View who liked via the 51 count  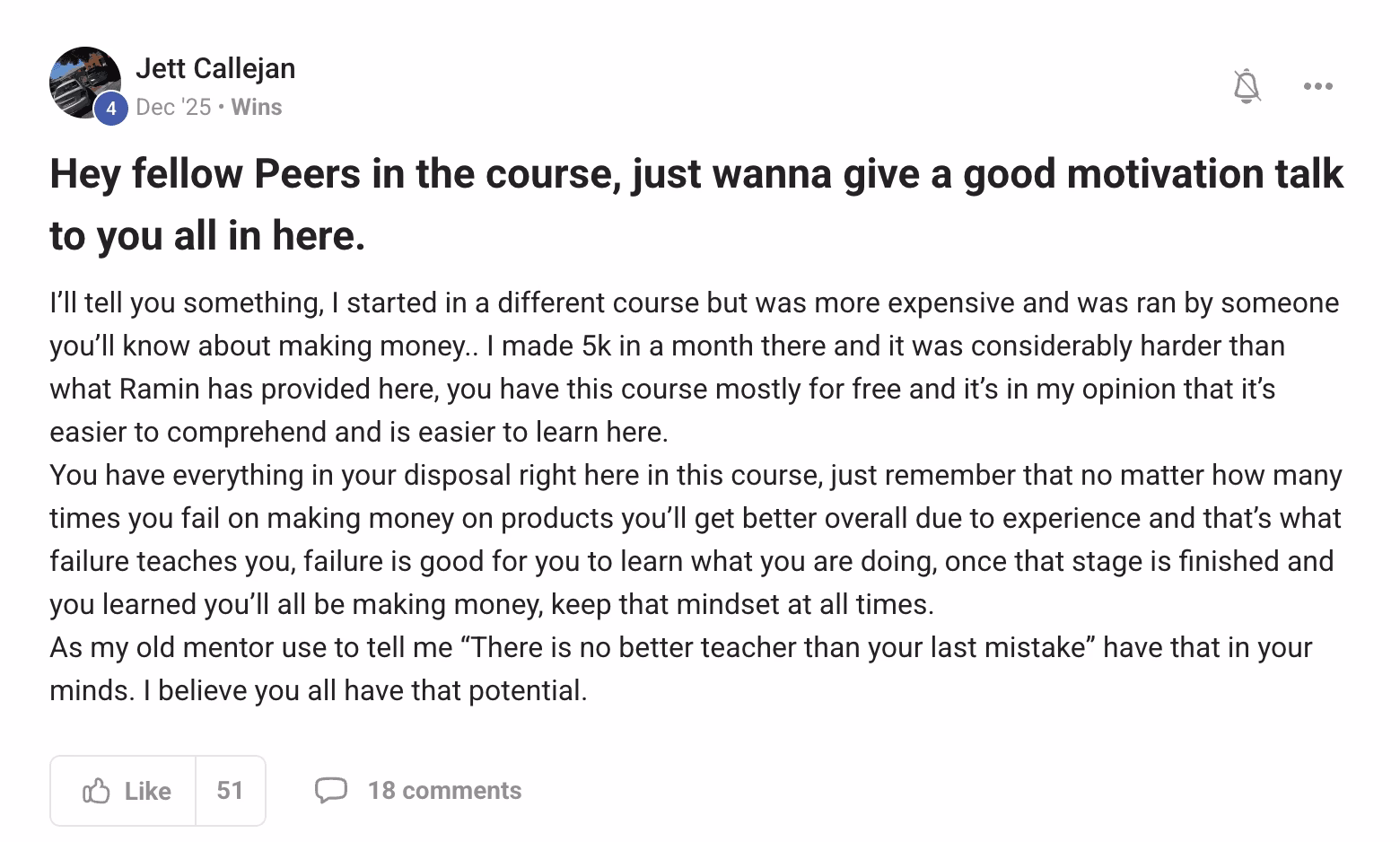click(x=230, y=791)
